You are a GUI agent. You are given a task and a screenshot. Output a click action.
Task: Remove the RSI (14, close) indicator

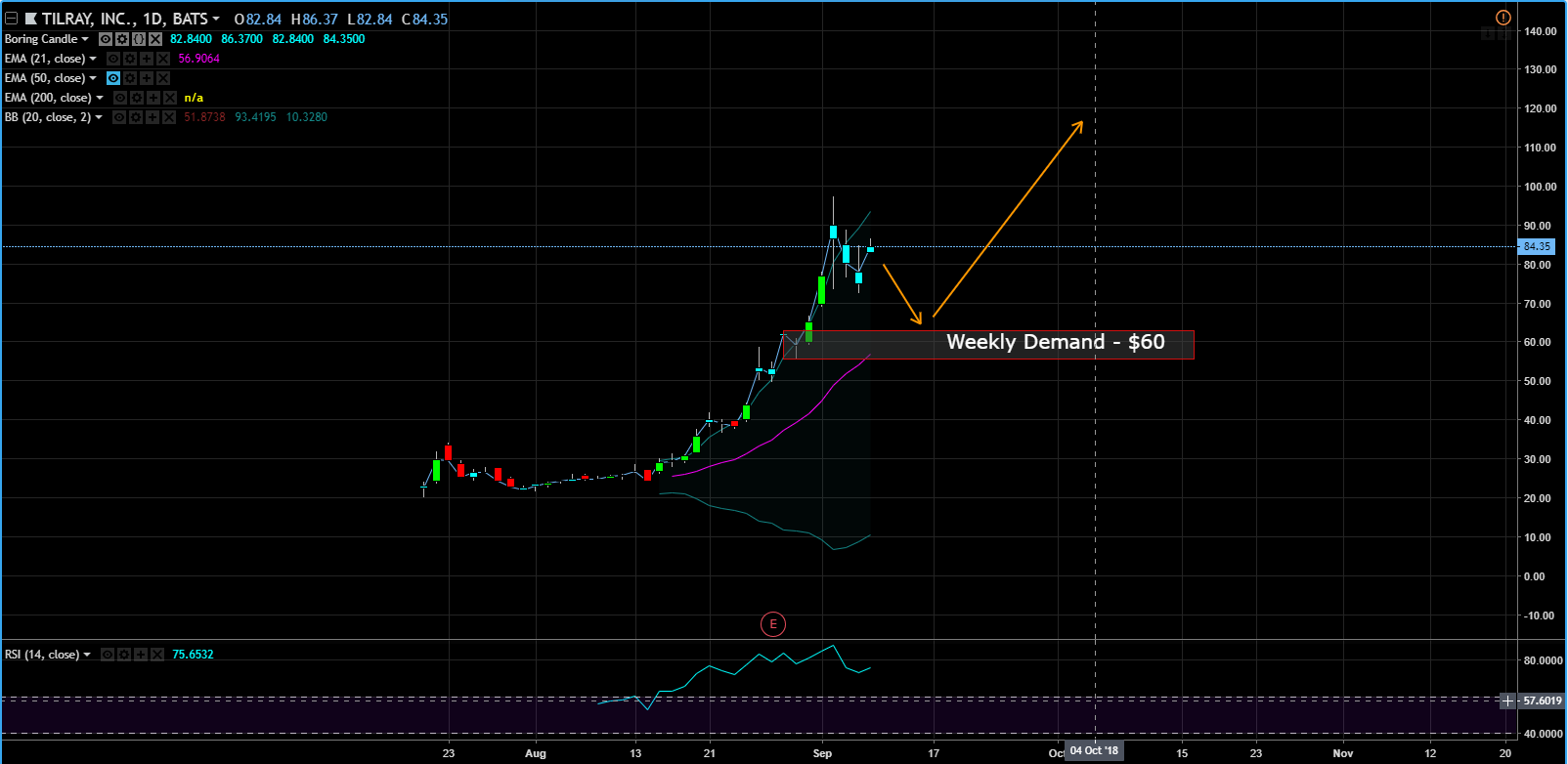pyautogui.click(x=156, y=655)
